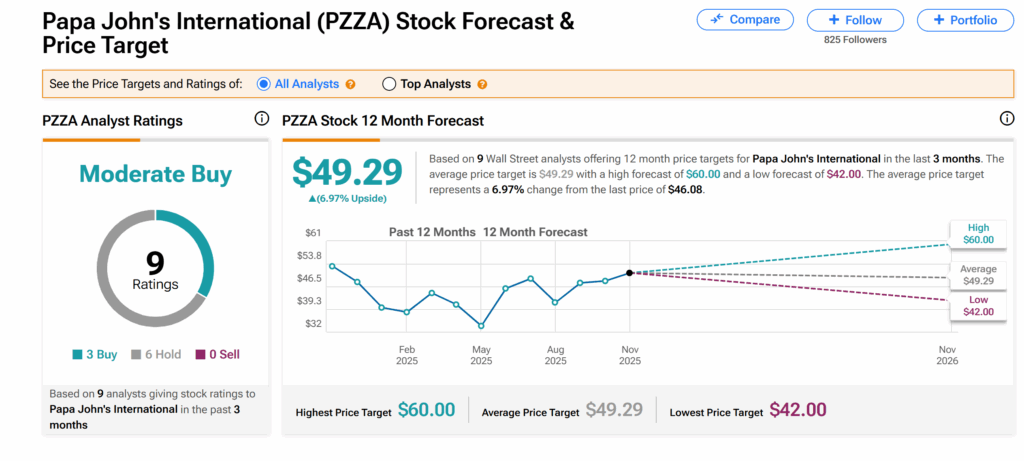Image resolution: width=1024 pixels, height=461 pixels.
Task: Select the All Analysts radio button
Action: coord(264,84)
